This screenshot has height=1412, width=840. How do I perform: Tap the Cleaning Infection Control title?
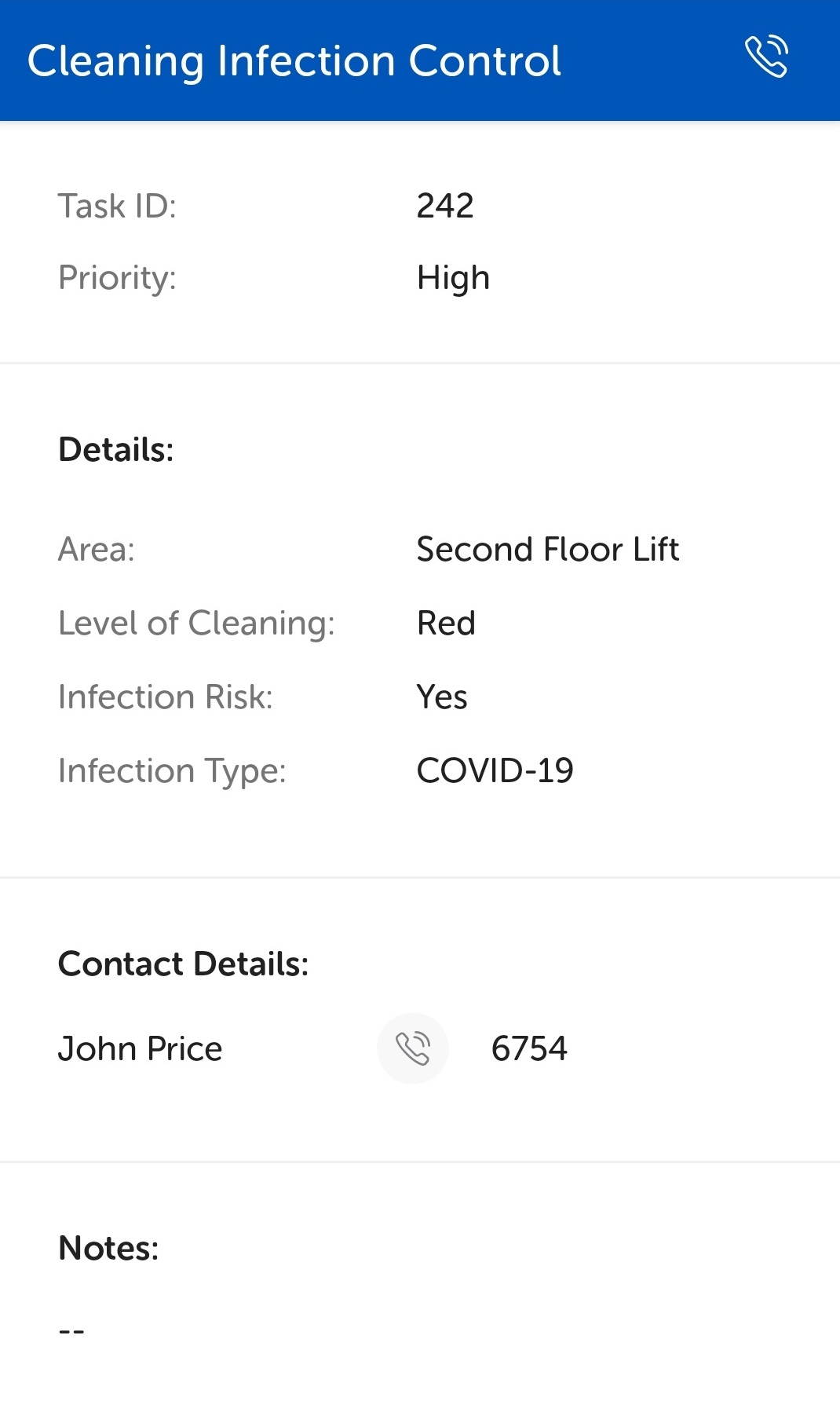pos(294,61)
